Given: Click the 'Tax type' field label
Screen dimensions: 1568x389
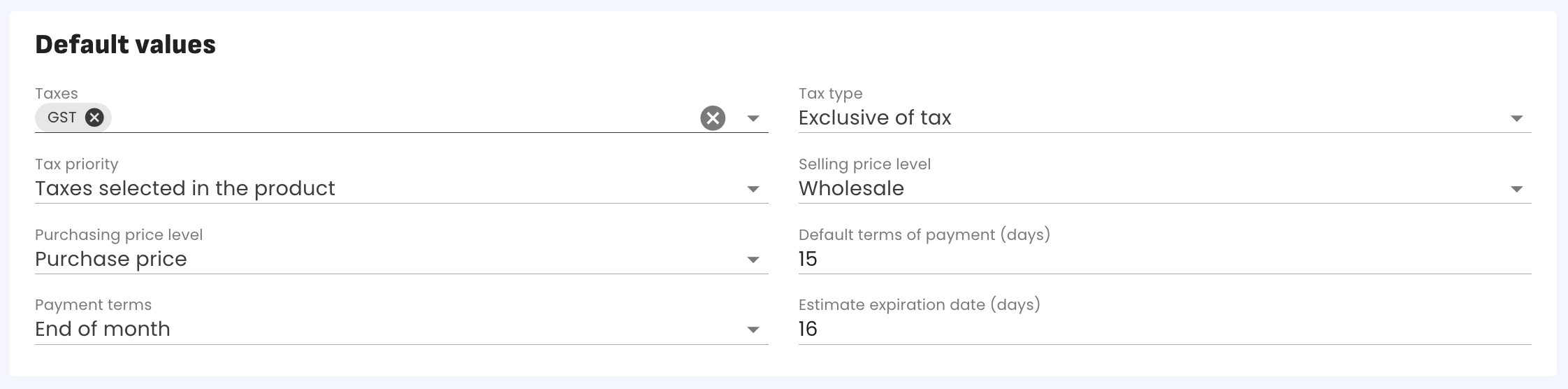Looking at the screenshot, I should pyautogui.click(x=830, y=94).
